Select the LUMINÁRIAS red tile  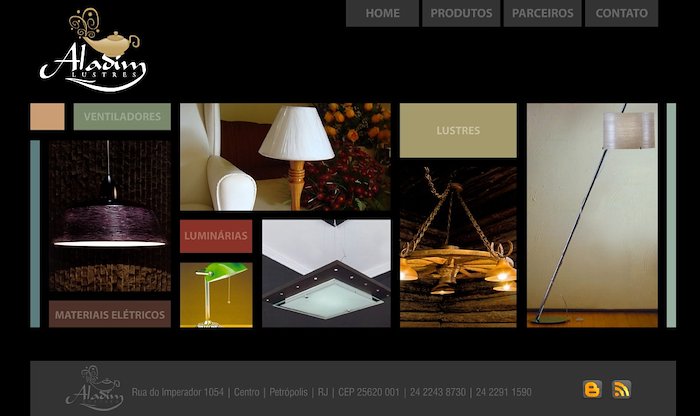[x=216, y=236]
